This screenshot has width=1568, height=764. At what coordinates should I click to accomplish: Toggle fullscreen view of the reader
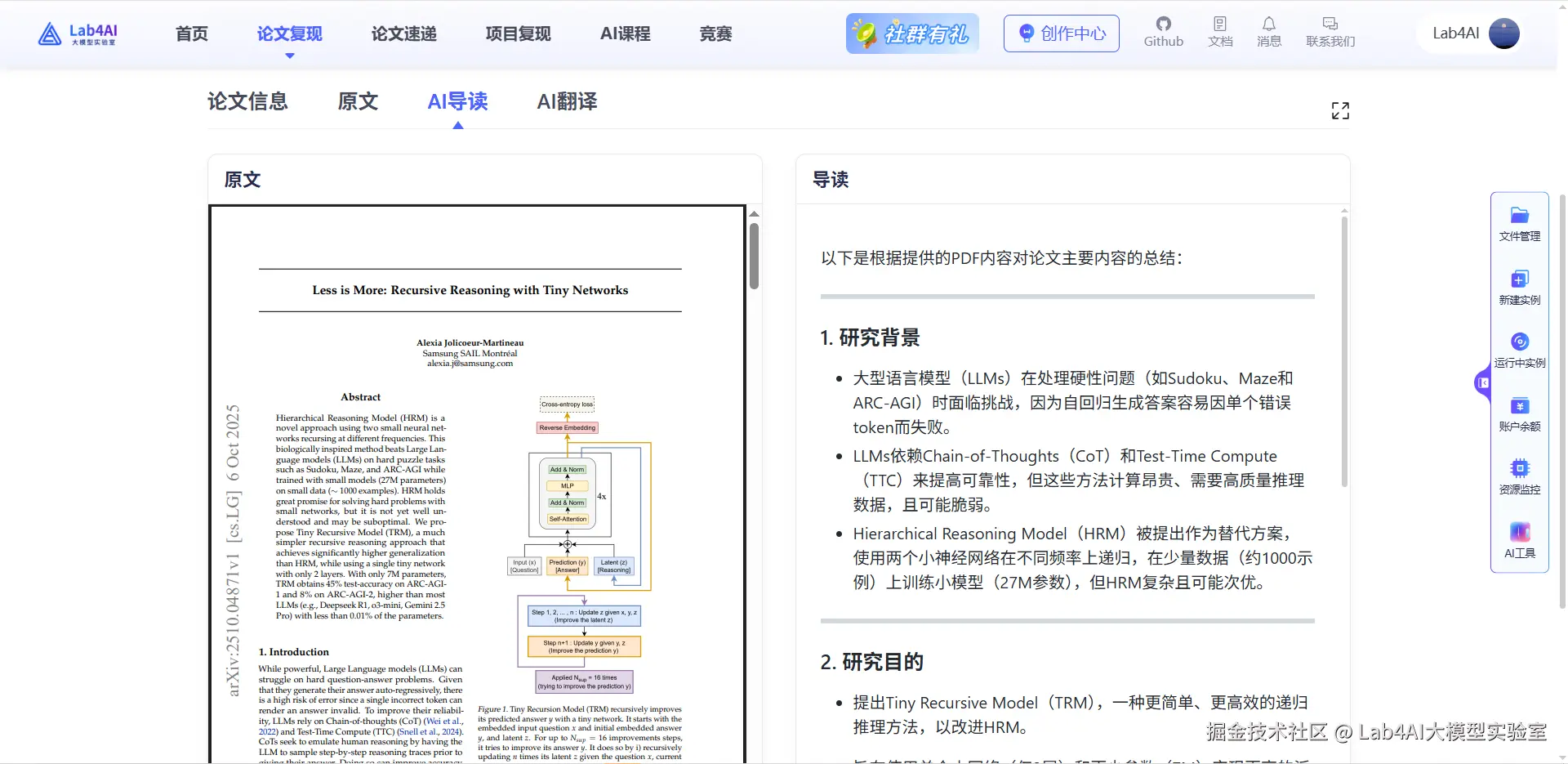pos(1340,109)
